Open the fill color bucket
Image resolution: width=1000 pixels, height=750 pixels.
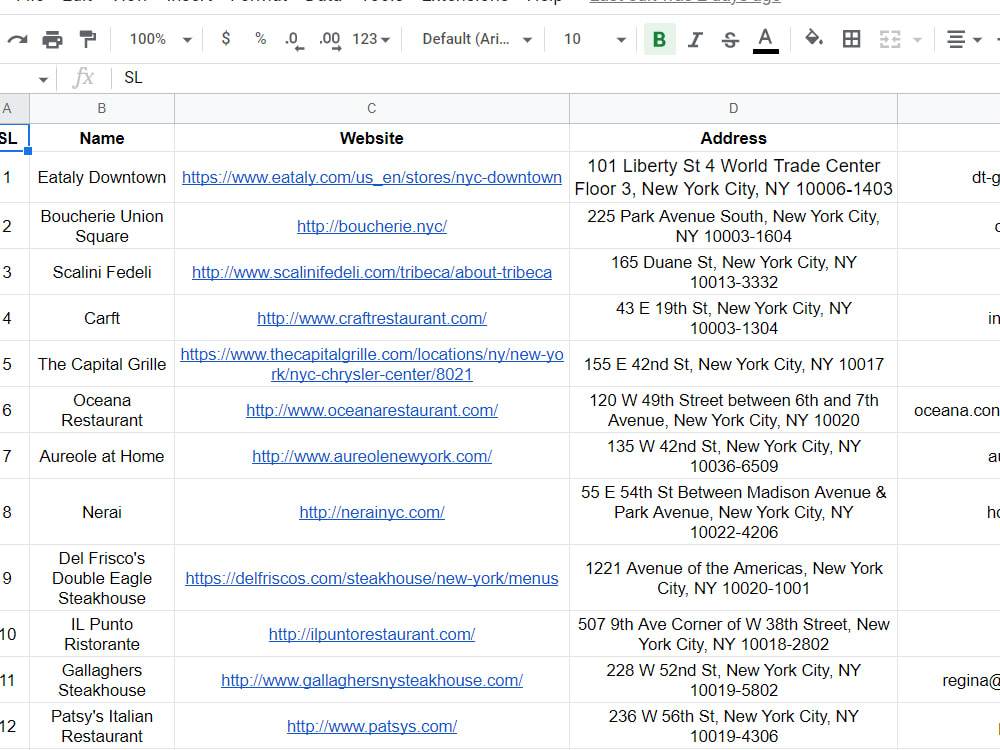click(x=813, y=39)
